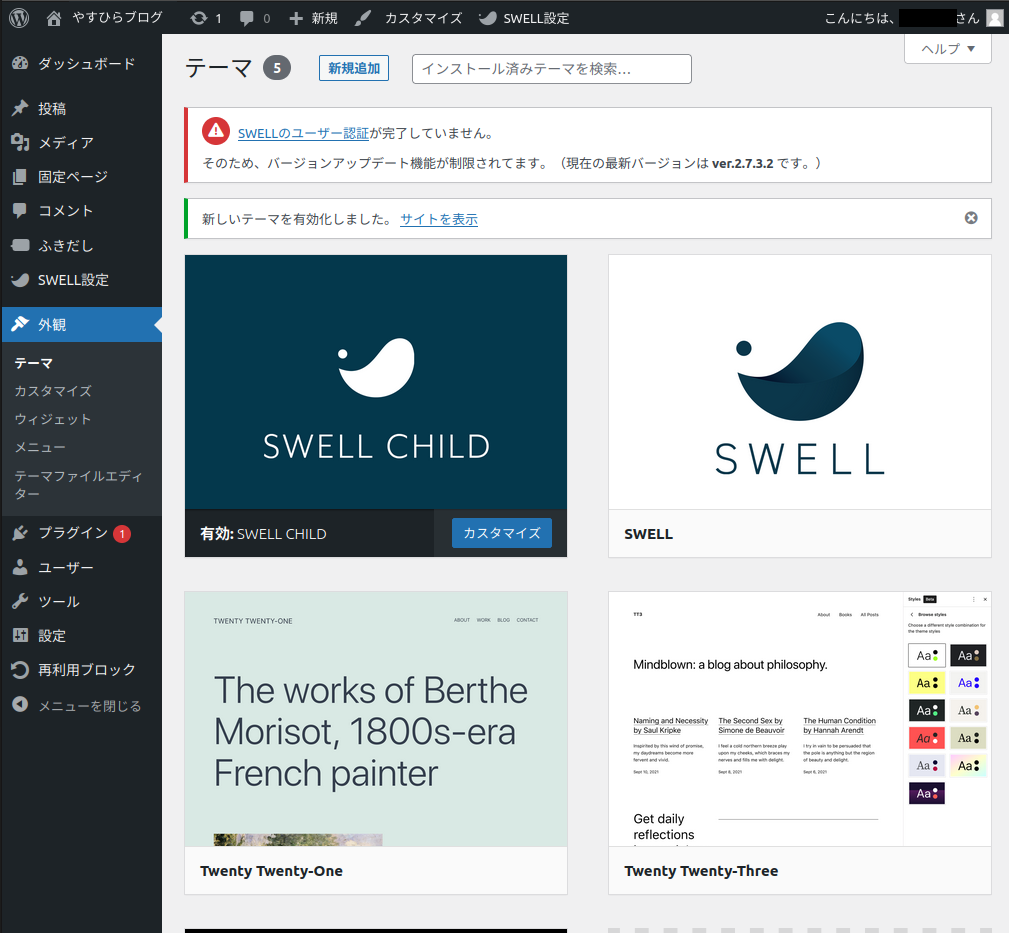The width and height of the screenshot is (1009, 933).
Task: Click the Pages icon in sidebar
Action: tap(21, 176)
